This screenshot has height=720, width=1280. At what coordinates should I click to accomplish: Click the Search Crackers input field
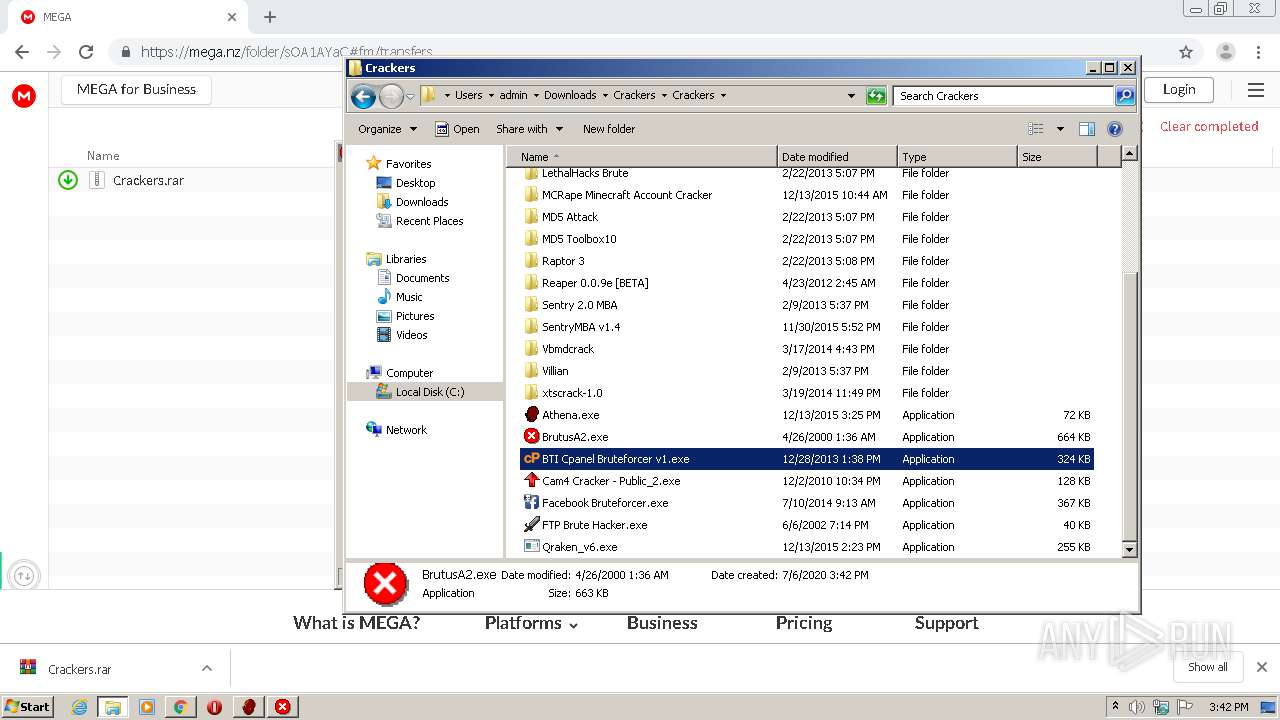(x=1004, y=96)
